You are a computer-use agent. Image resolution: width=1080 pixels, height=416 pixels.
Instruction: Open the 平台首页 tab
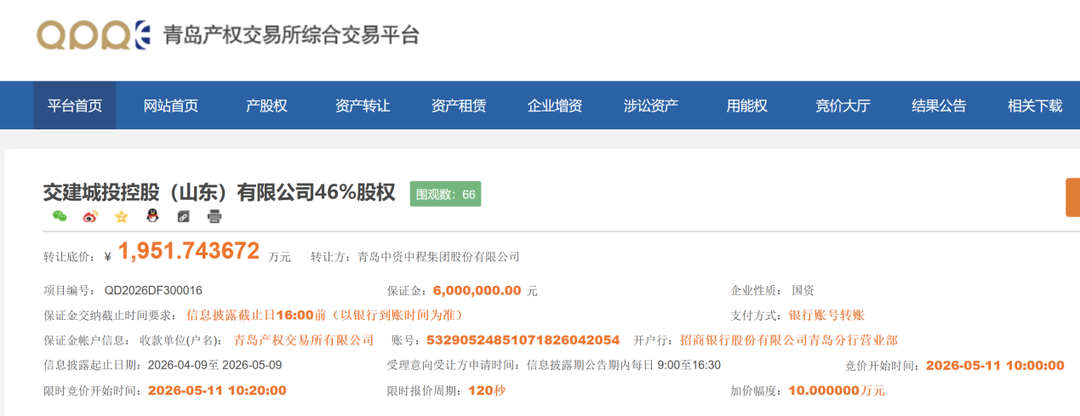75,106
